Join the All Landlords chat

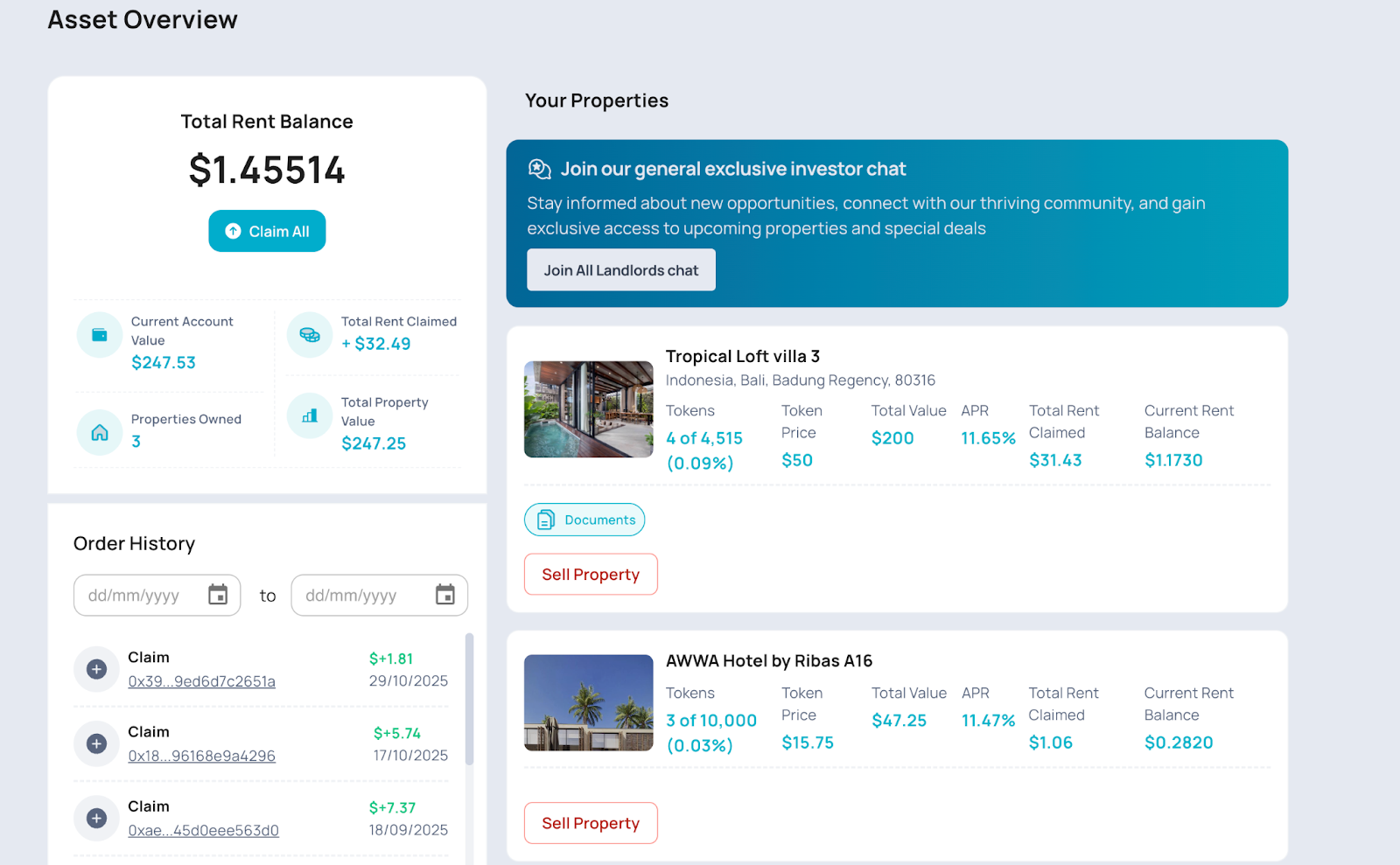click(621, 270)
